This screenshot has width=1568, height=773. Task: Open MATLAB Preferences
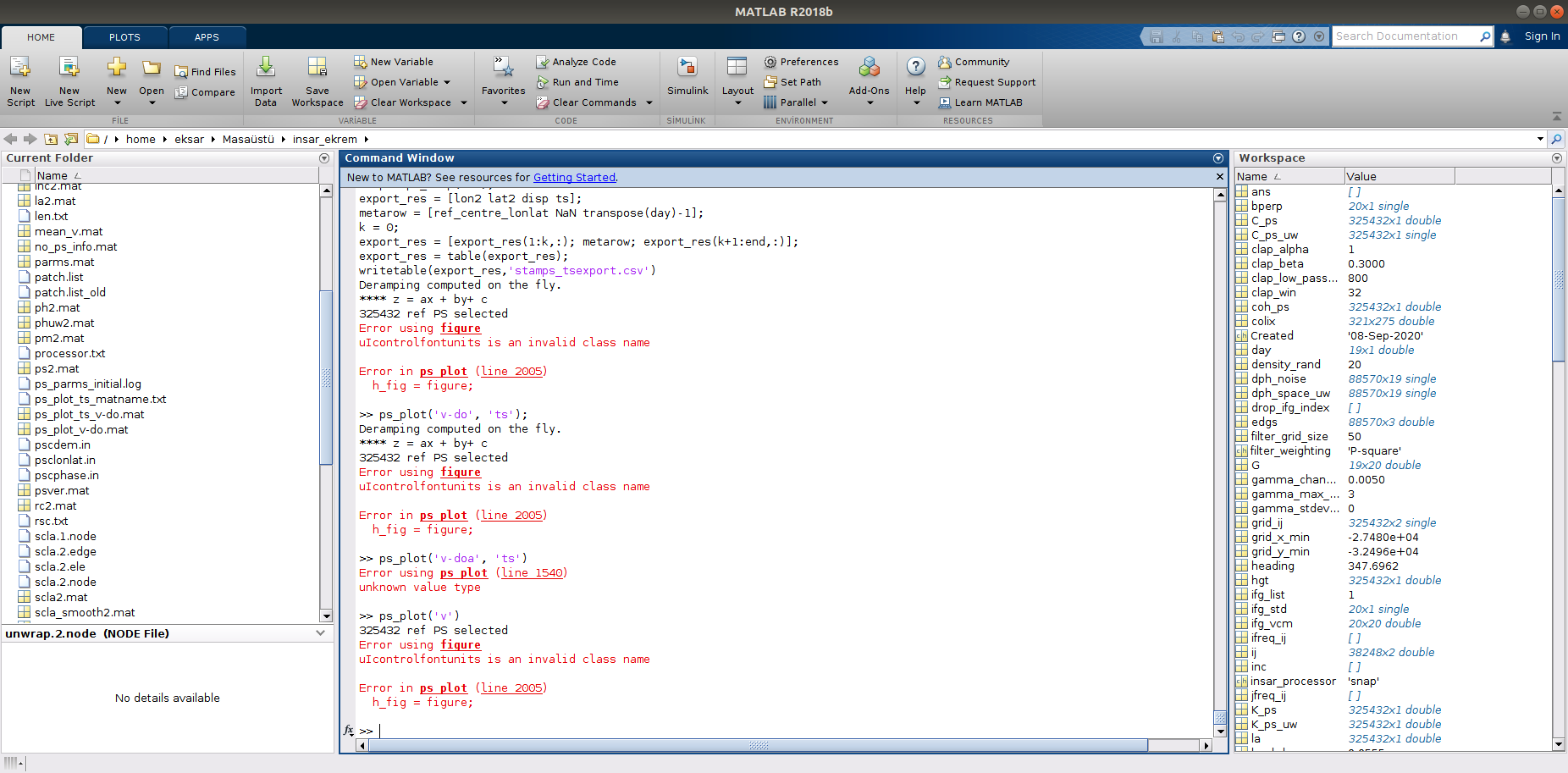point(801,62)
